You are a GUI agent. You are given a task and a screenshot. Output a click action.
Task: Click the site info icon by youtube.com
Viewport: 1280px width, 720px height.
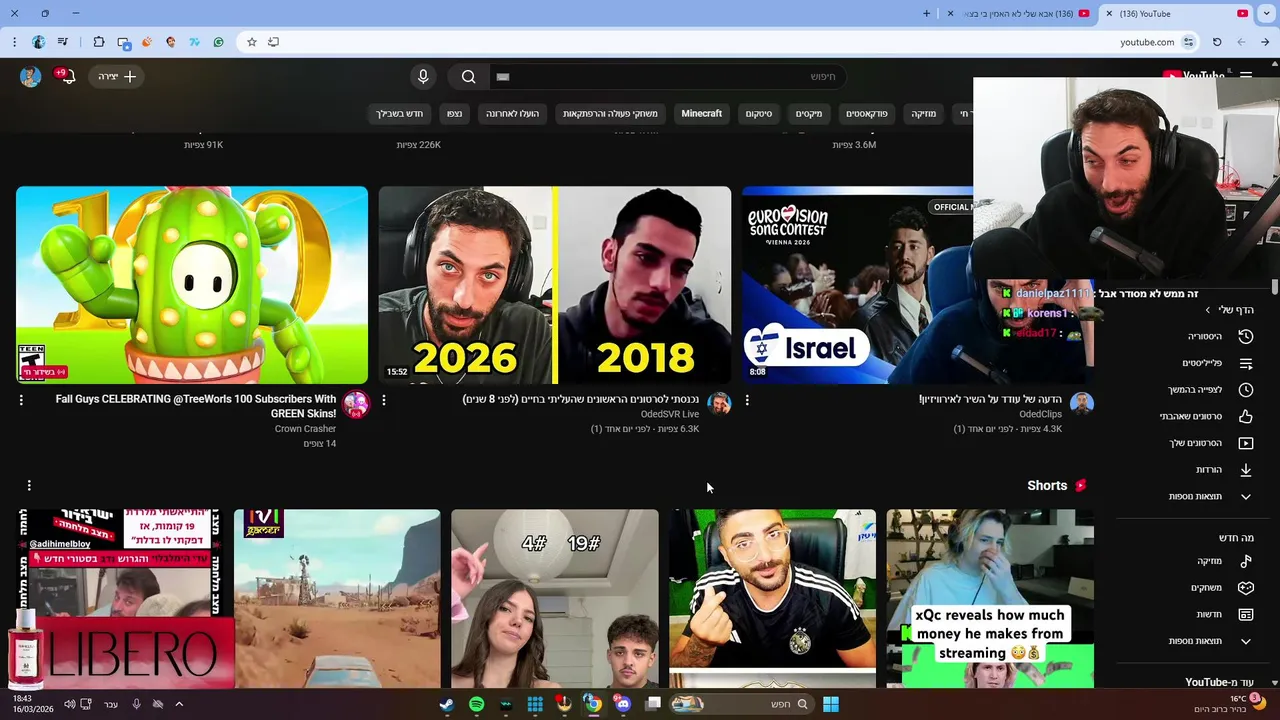[1188, 42]
